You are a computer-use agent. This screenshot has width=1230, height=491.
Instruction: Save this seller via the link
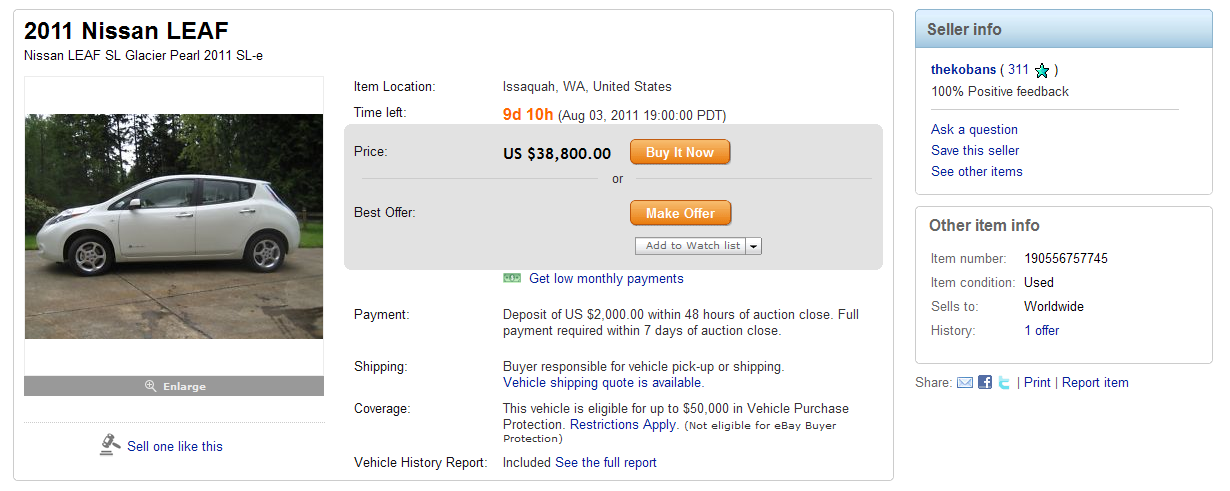click(975, 150)
